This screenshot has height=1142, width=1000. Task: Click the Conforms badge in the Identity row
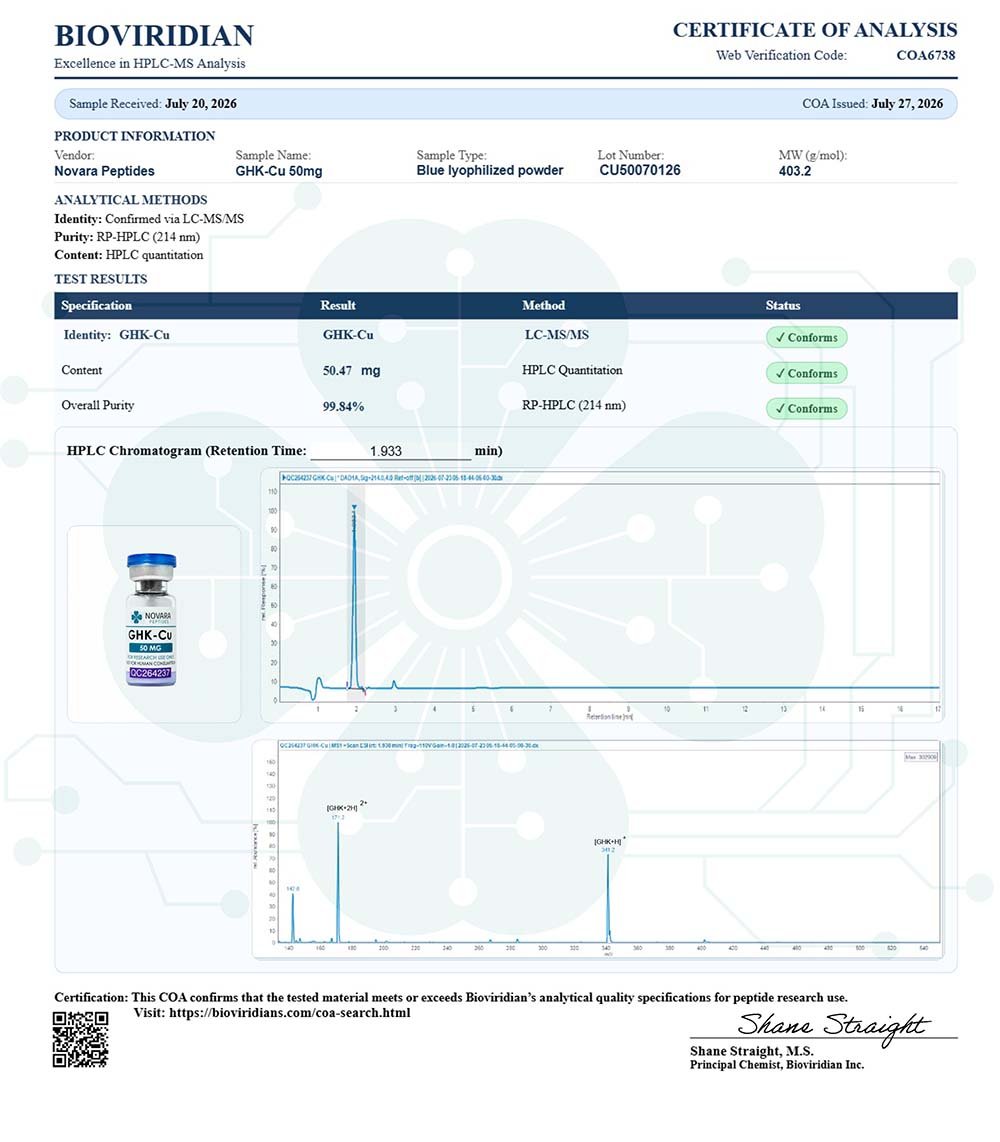(x=806, y=337)
